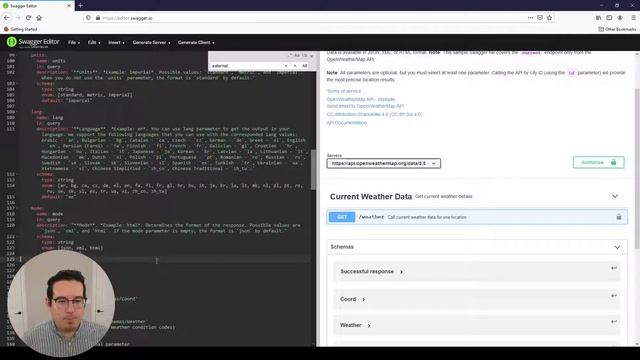Click the Swagger Editor logo
640x360 pixels.
[x=33, y=42]
